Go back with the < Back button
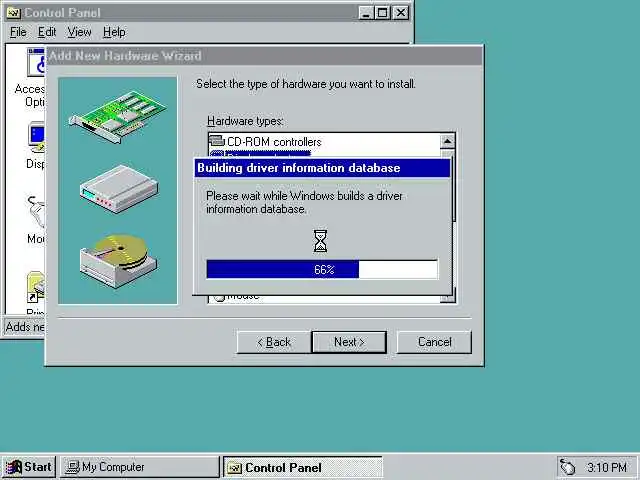 coord(273,342)
